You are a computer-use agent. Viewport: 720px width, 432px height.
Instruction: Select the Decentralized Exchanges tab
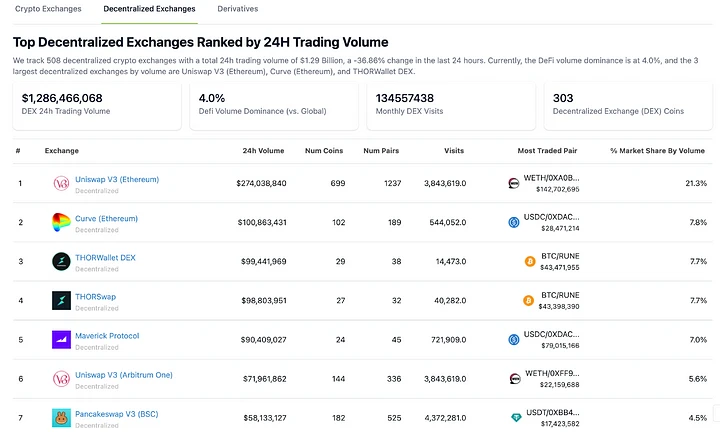click(x=149, y=9)
